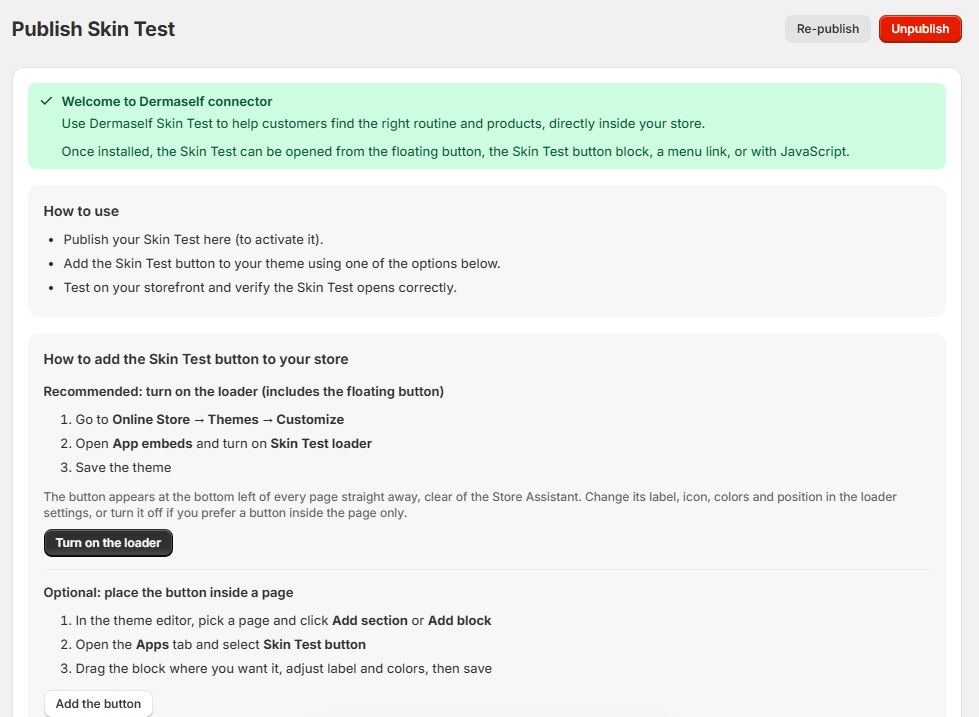Click step 'Open App embeds and turn on Skin Test loader'
The width and height of the screenshot is (979, 717).
click(x=224, y=443)
